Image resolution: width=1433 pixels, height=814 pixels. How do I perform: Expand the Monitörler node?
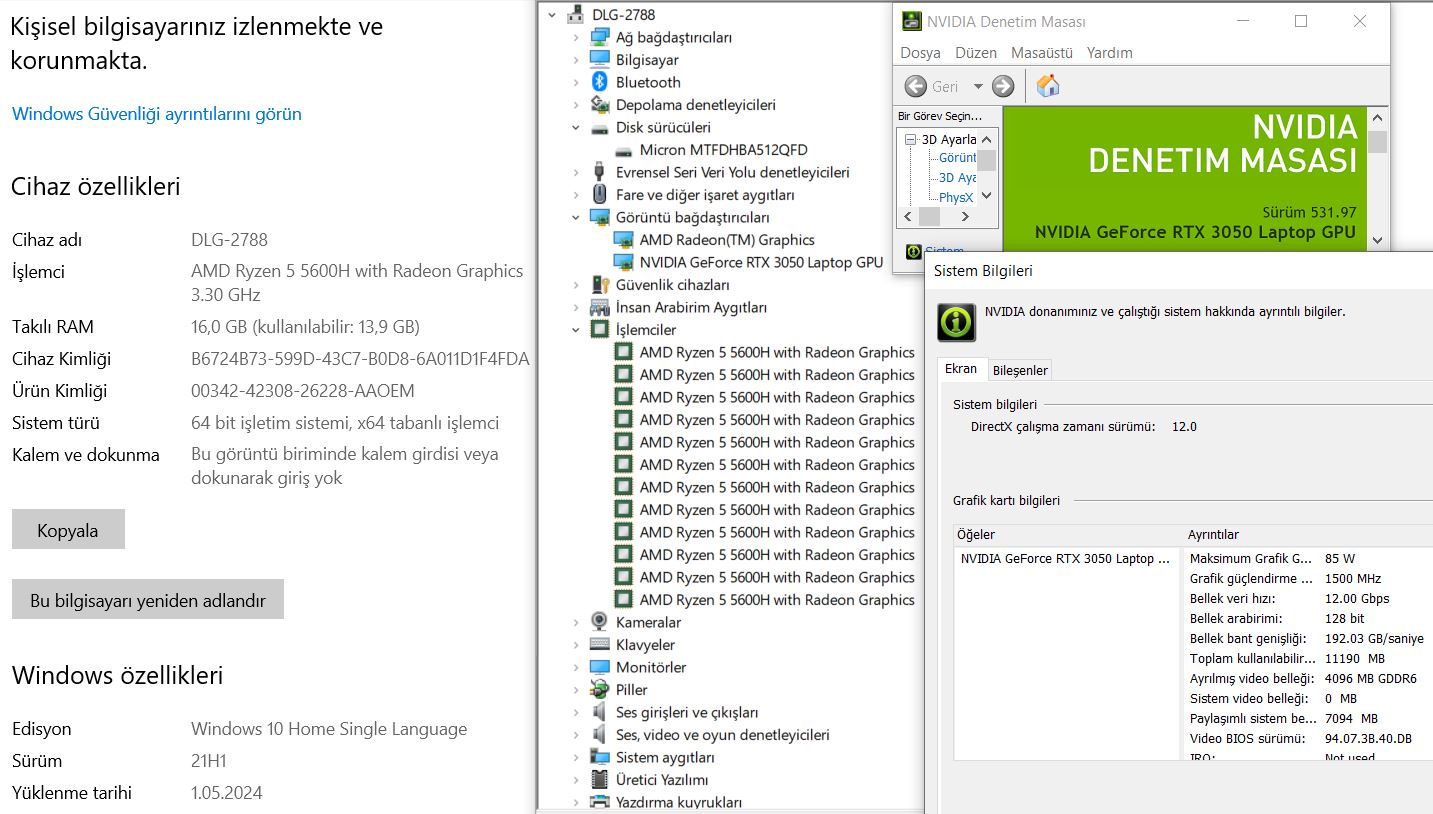coord(576,667)
